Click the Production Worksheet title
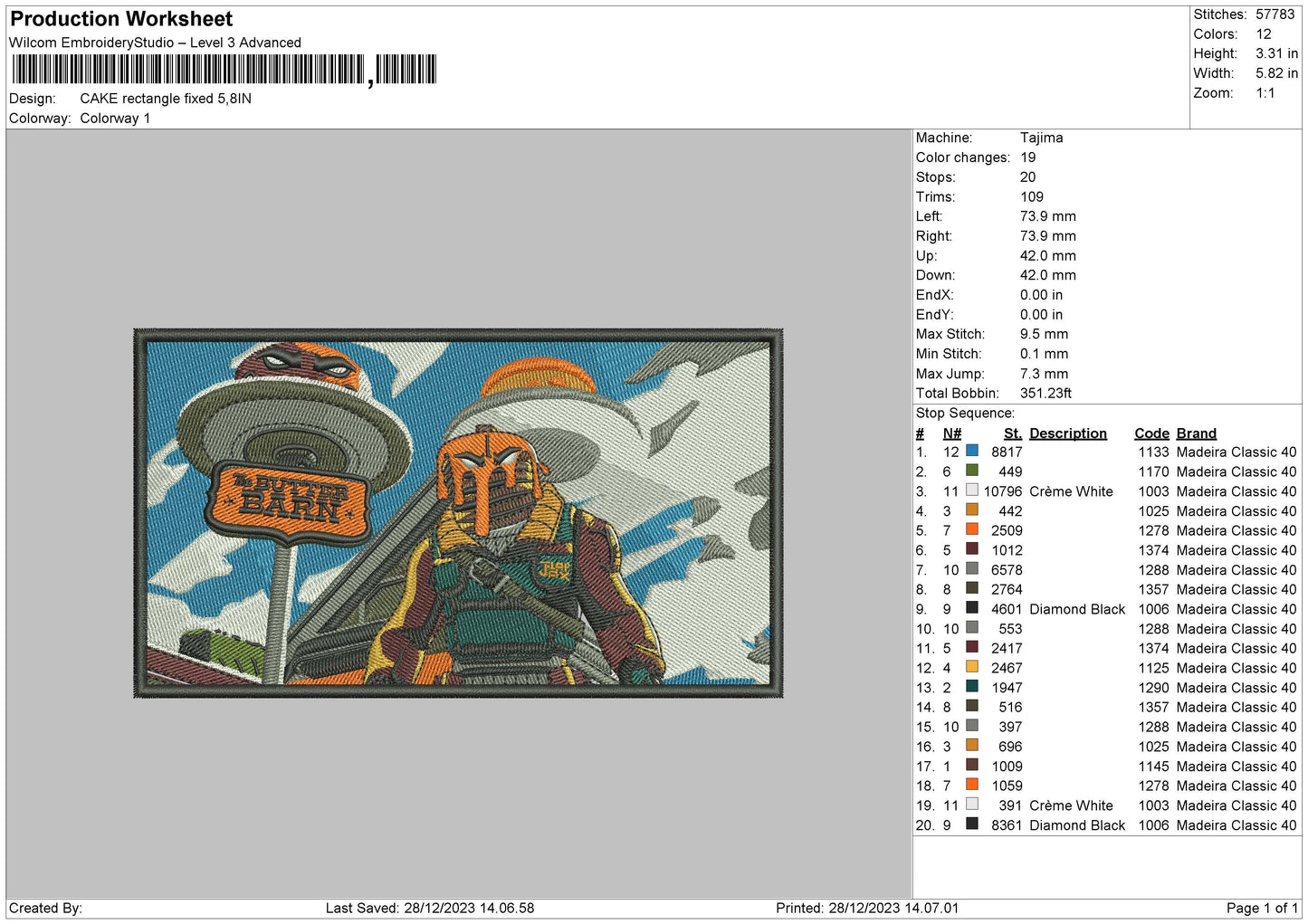 121,19
